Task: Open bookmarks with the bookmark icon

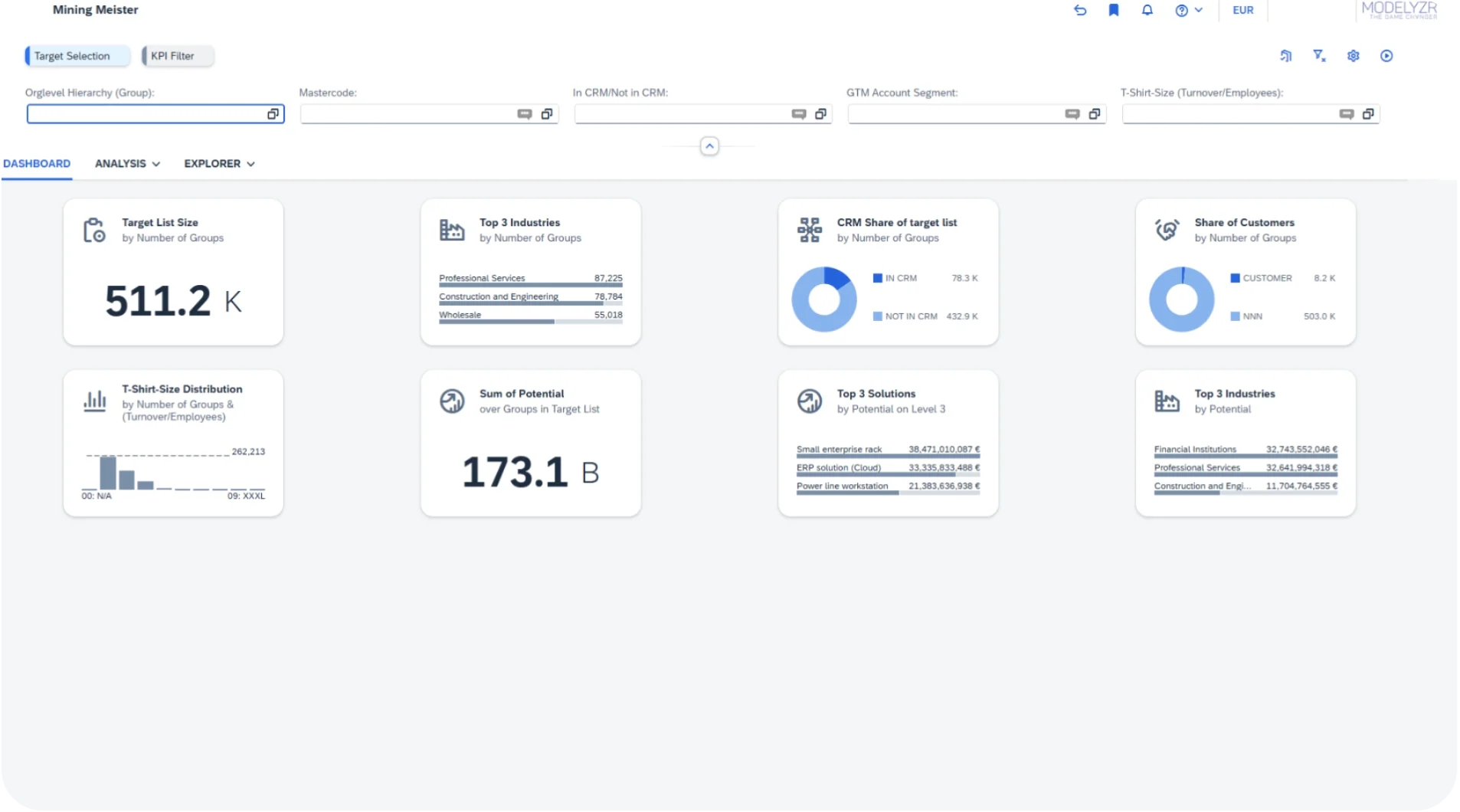Action: click(x=1114, y=10)
